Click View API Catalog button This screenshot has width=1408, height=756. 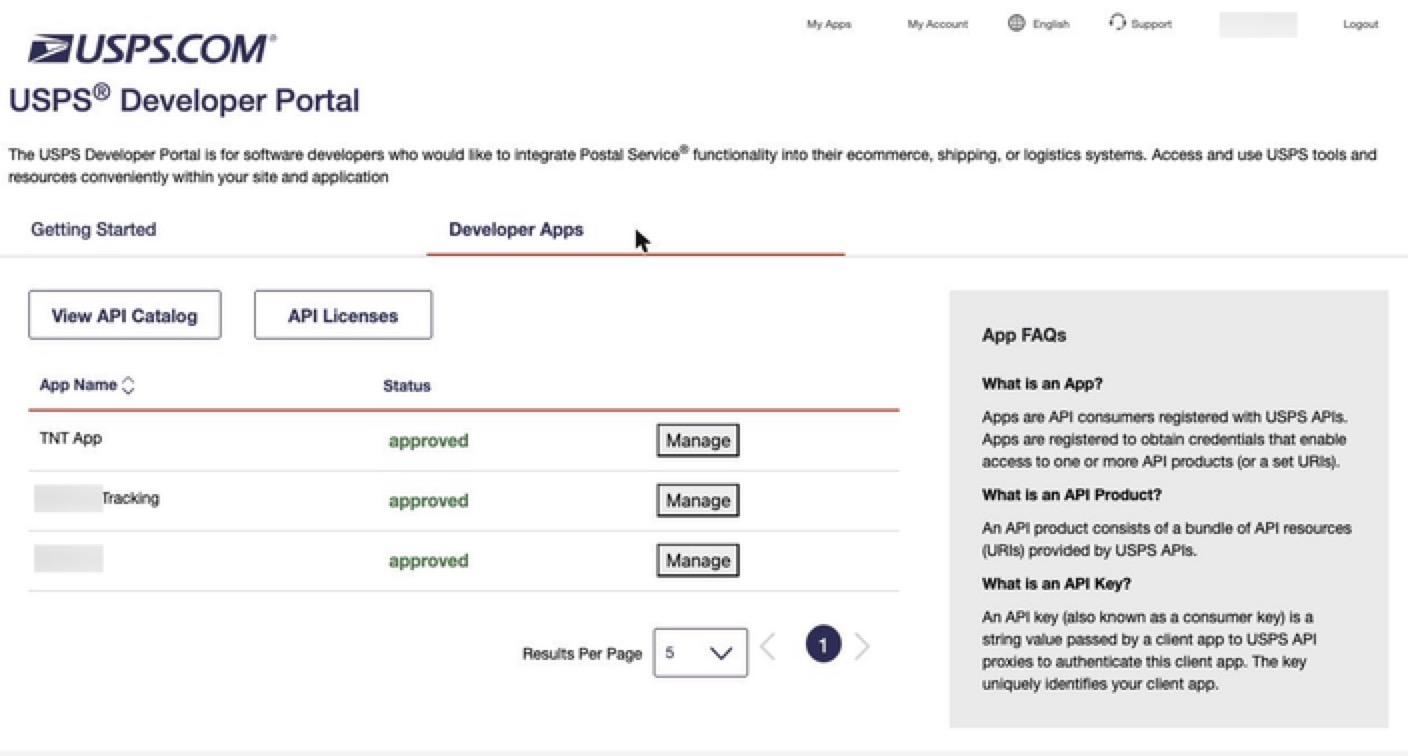coord(125,316)
